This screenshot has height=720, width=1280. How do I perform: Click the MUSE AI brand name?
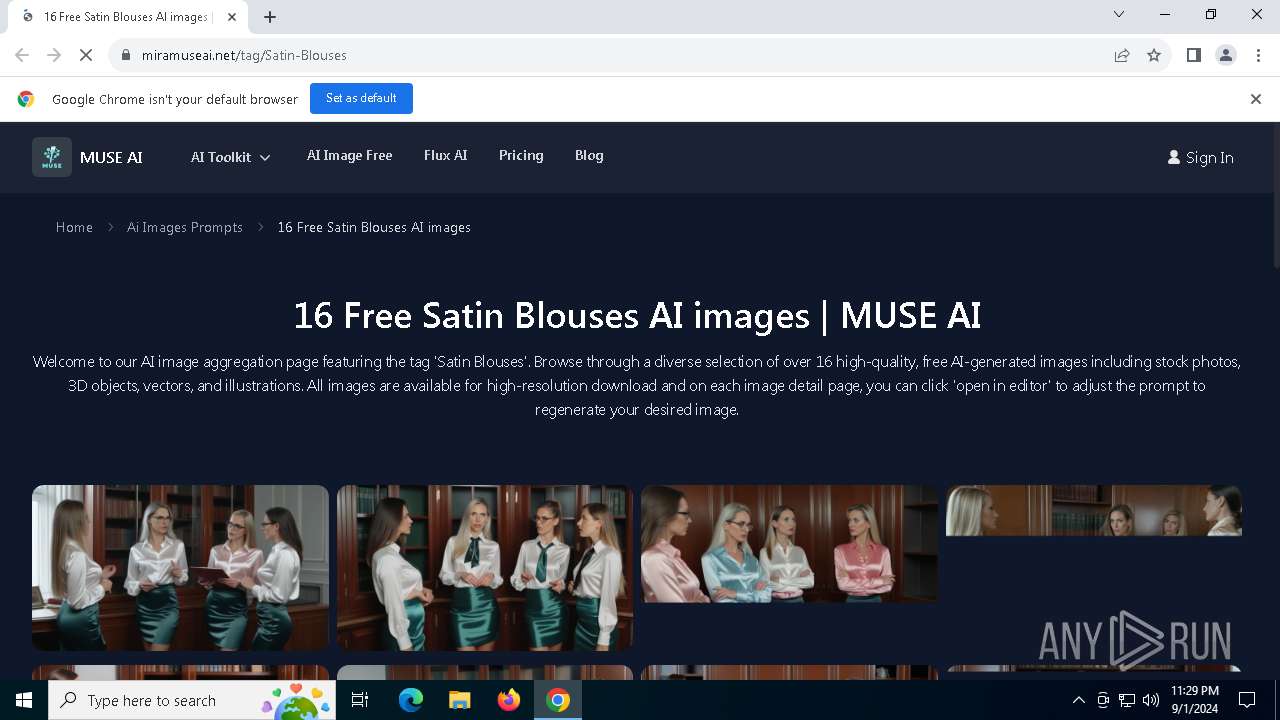point(111,157)
